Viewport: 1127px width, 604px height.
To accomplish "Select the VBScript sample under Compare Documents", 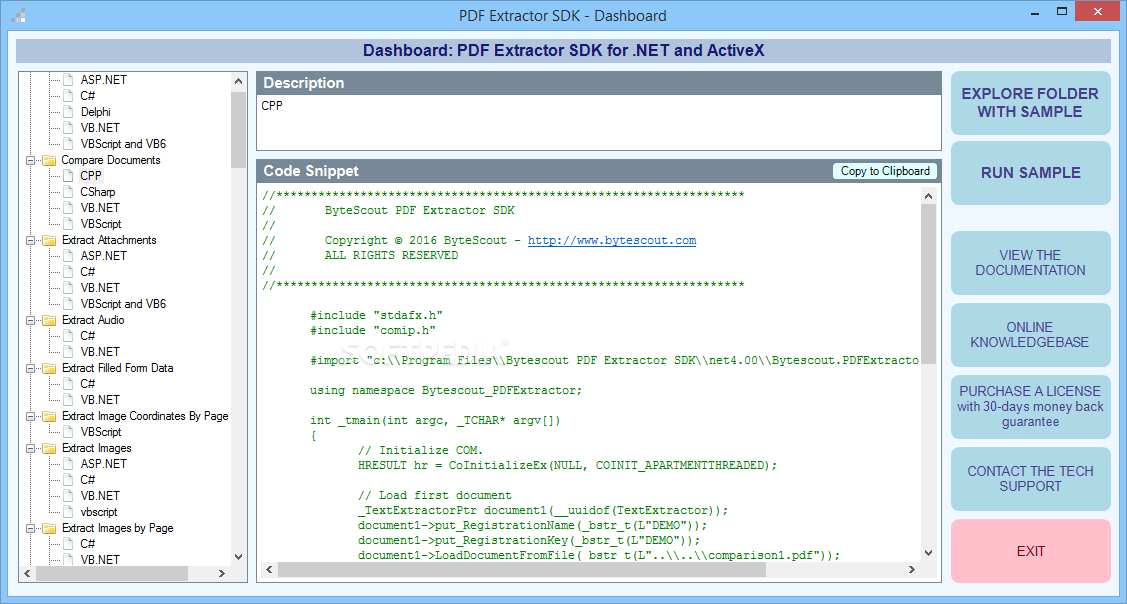I will [101, 224].
